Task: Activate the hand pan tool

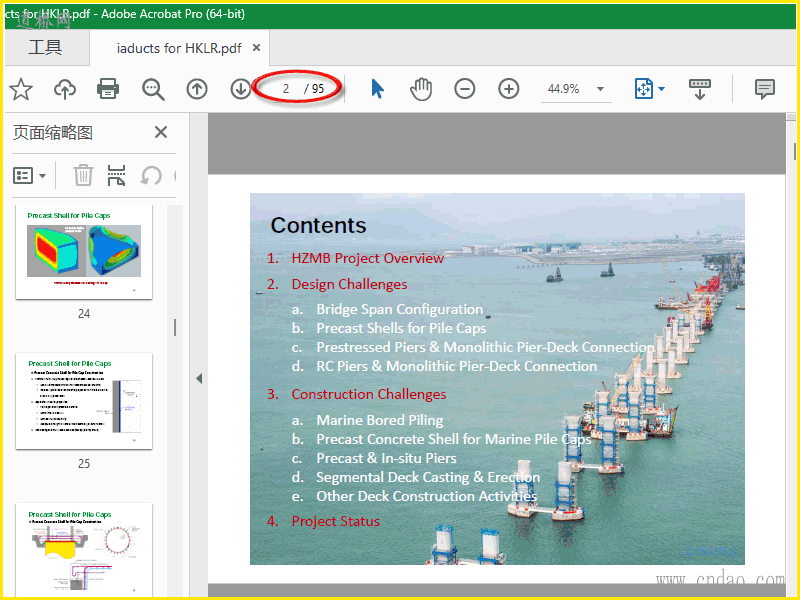Action: (421, 89)
